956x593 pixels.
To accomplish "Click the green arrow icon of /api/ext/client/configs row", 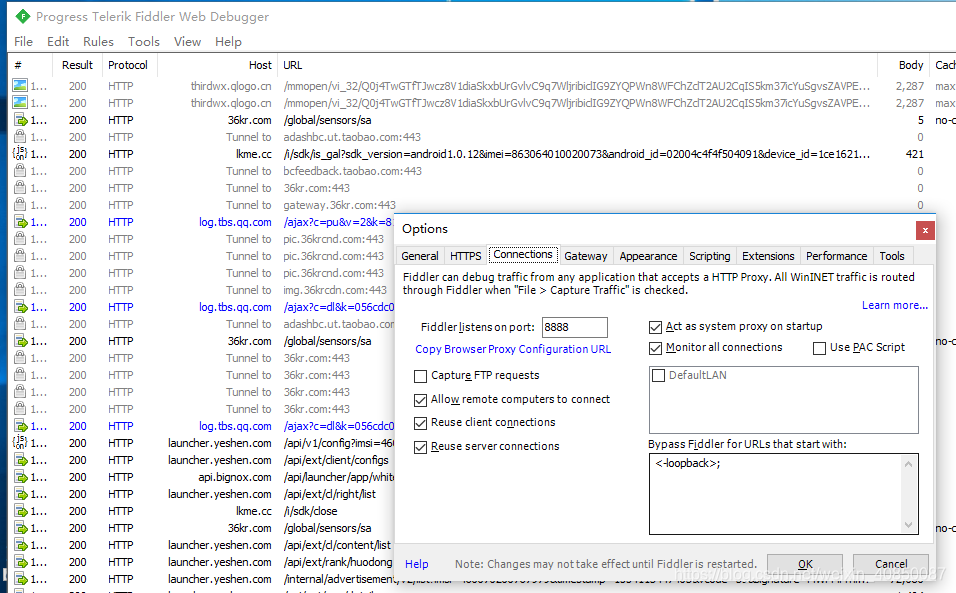I will [21, 460].
